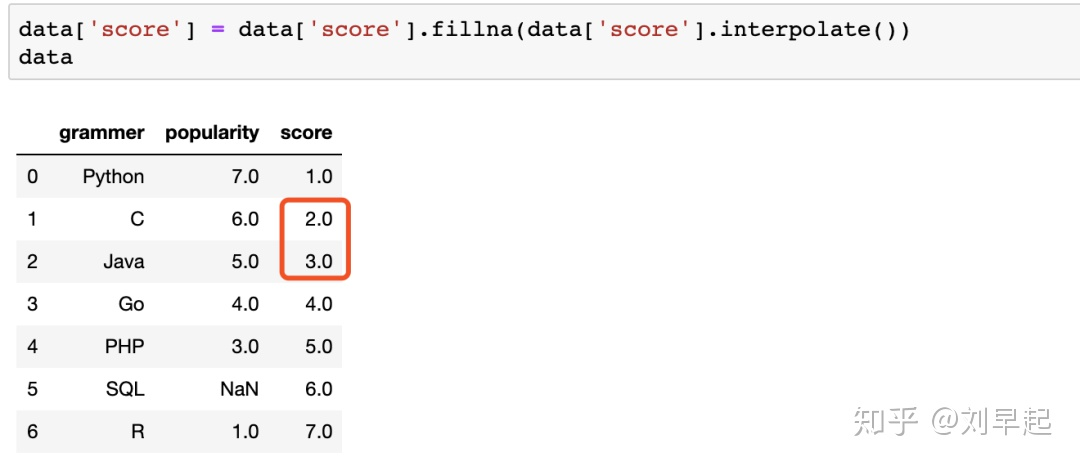This screenshot has height=466, width=1080.
Task: Click row index 1 label
Action: (32, 219)
